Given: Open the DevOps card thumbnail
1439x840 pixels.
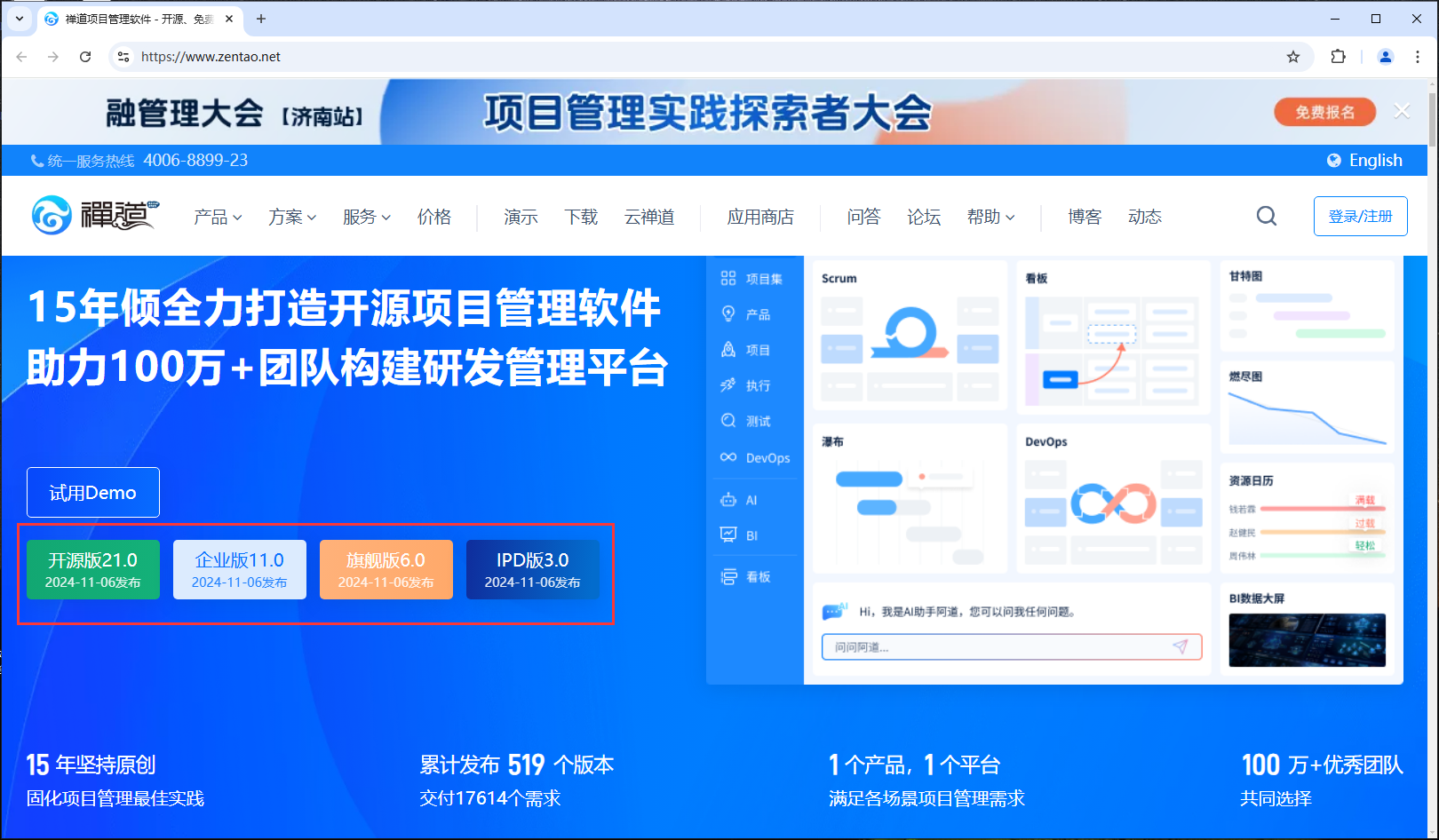Looking at the screenshot, I should click(x=1114, y=498).
